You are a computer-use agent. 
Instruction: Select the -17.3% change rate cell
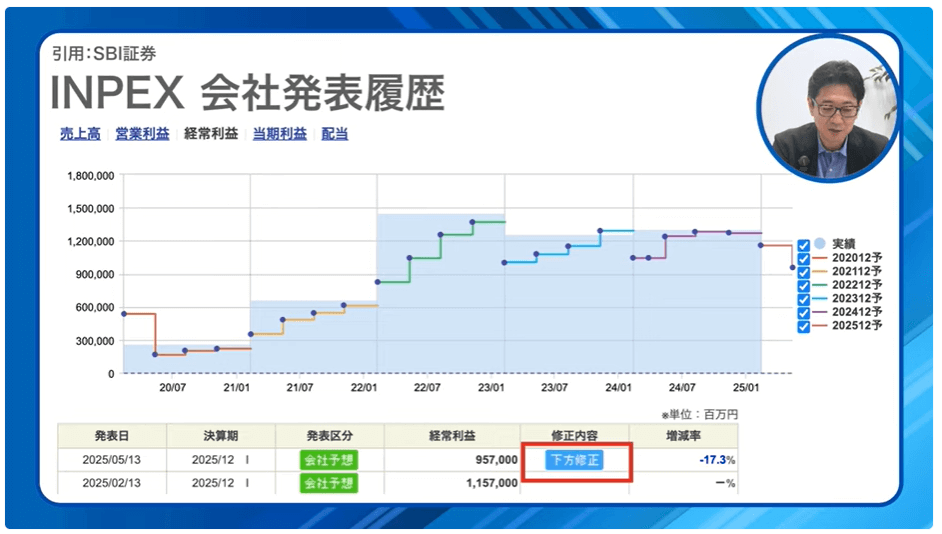click(x=684, y=460)
